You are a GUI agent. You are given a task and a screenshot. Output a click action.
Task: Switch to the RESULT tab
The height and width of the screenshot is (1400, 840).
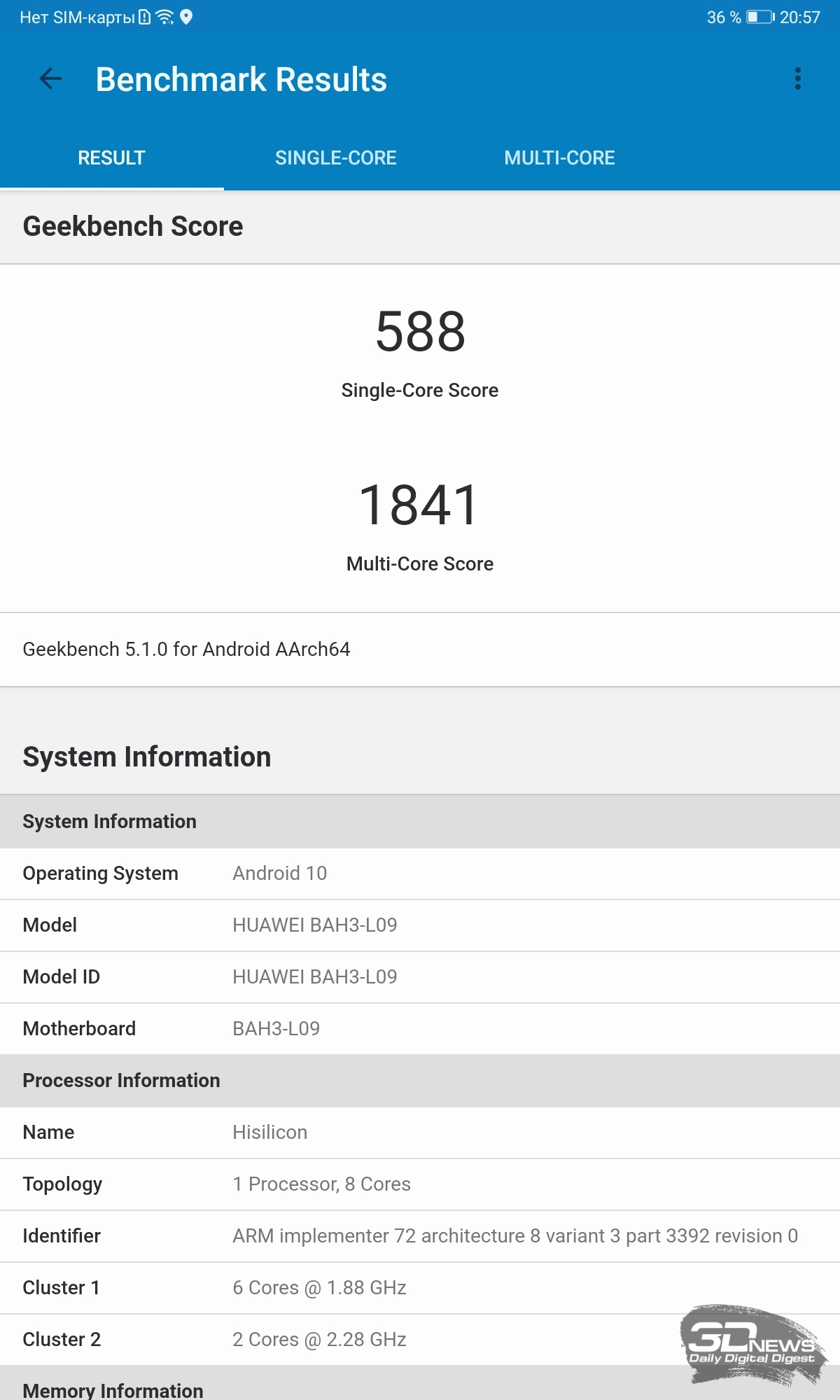coord(112,157)
